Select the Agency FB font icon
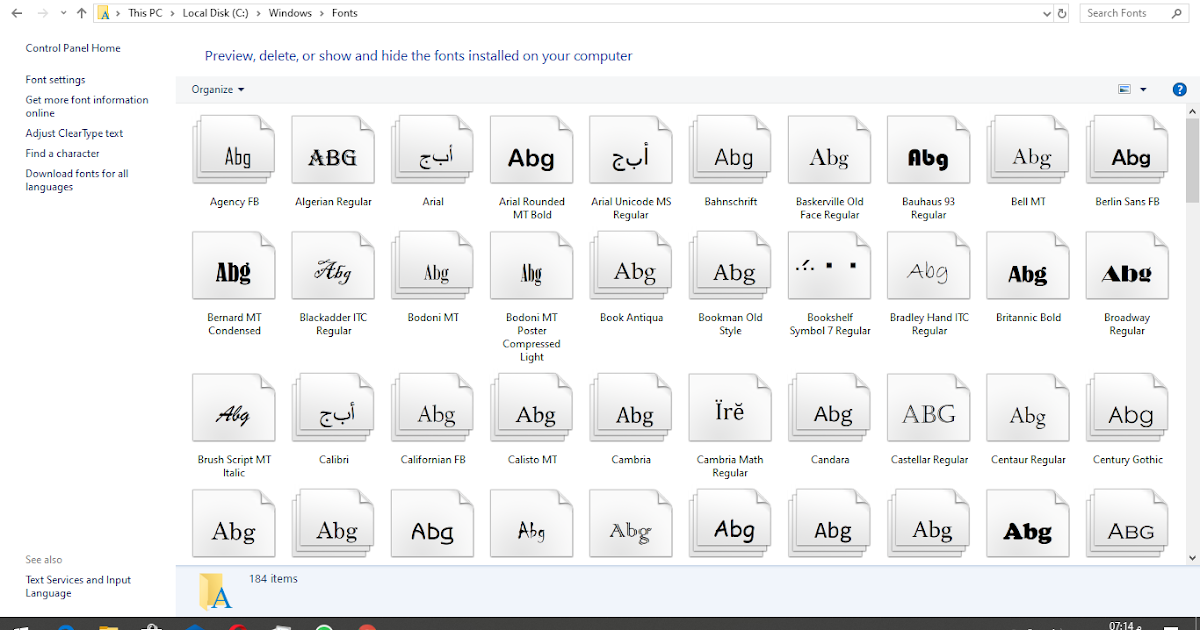This screenshot has width=1200, height=630. click(234, 150)
